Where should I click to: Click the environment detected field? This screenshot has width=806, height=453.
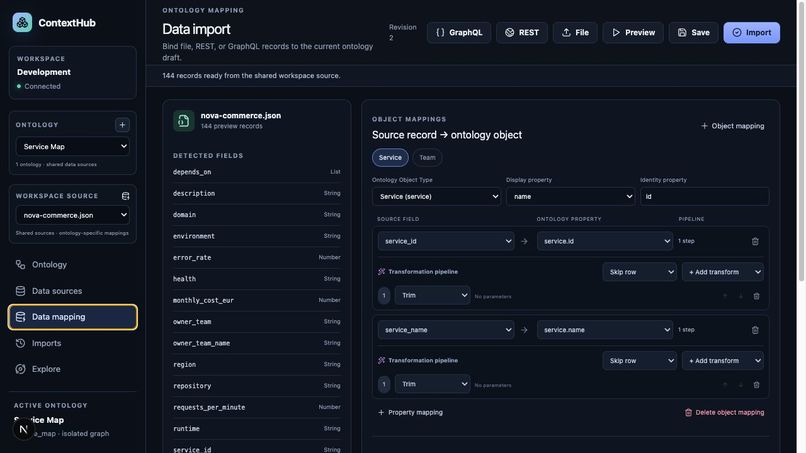tap(257, 236)
